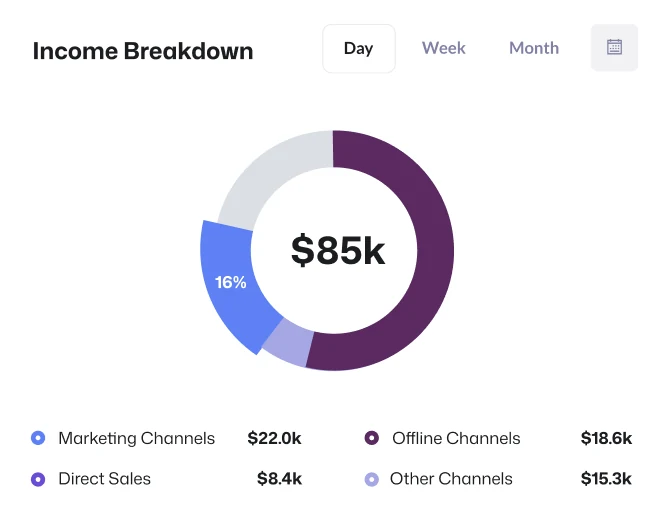Click the small lavender donut segment
The height and width of the screenshot is (523, 668).
tap(290, 344)
